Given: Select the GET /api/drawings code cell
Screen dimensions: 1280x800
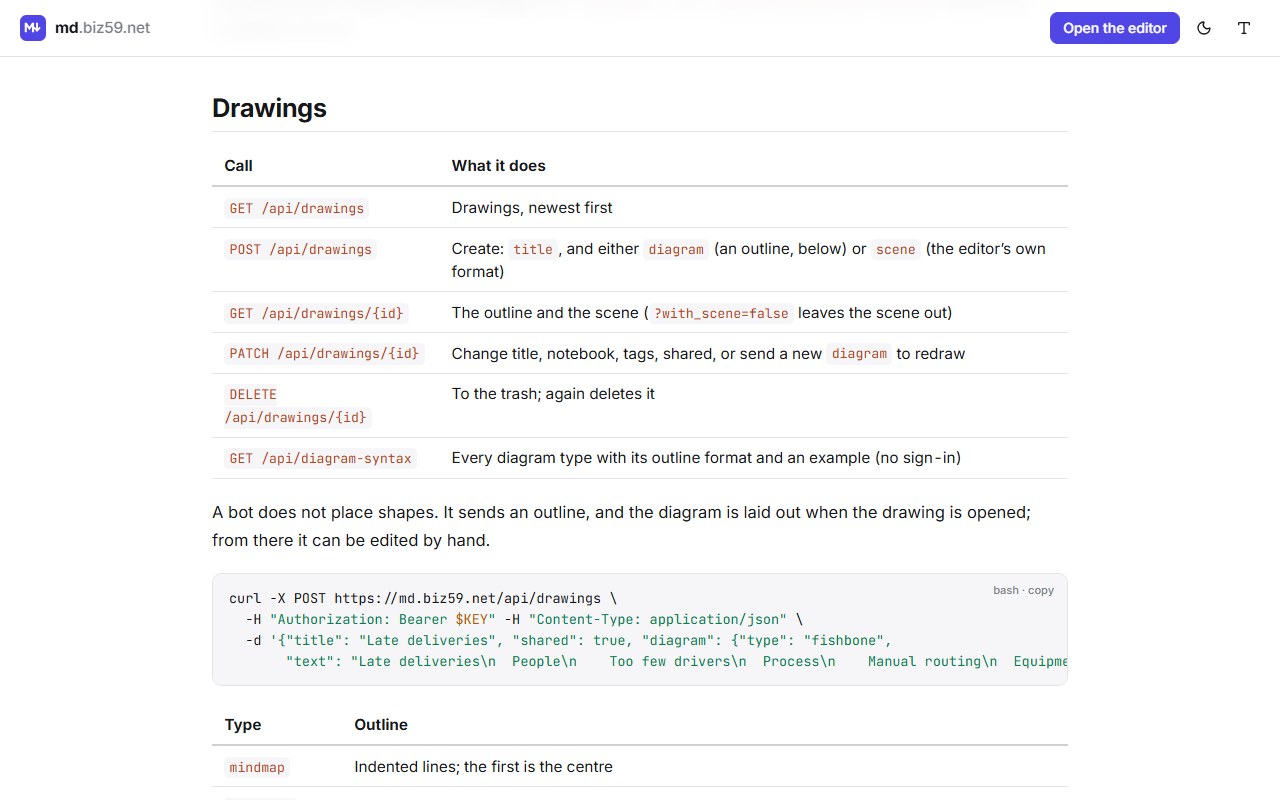Looking at the screenshot, I should click(297, 208).
